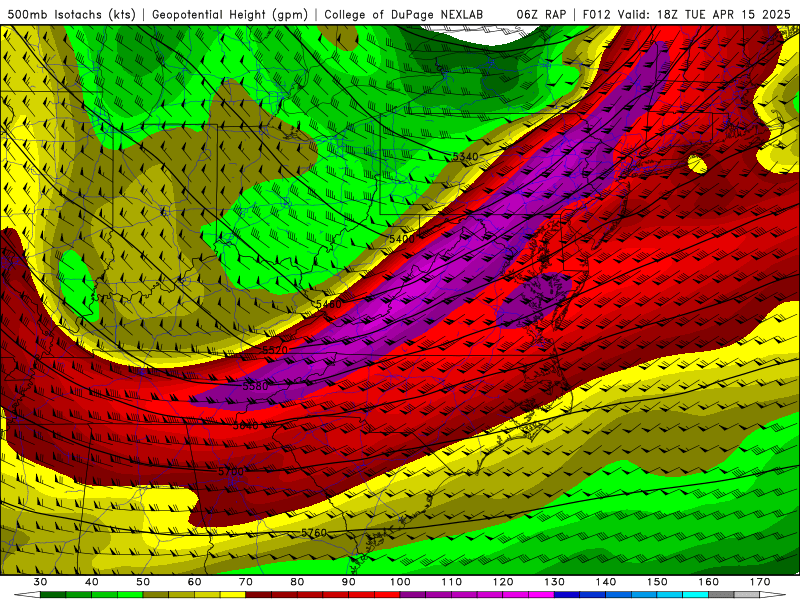Click the 5700 height contour label

[x=231, y=471]
